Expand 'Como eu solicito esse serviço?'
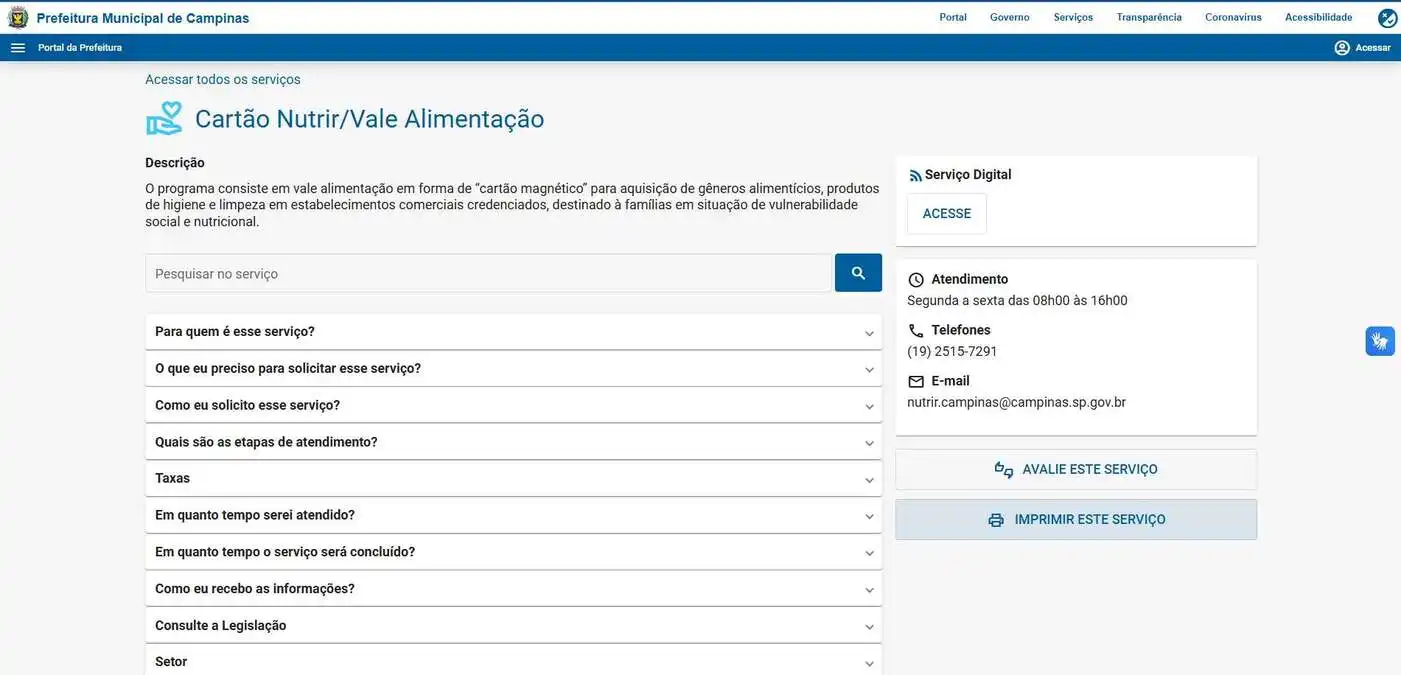This screenshot has width=1401, height=675. (513, 406)
